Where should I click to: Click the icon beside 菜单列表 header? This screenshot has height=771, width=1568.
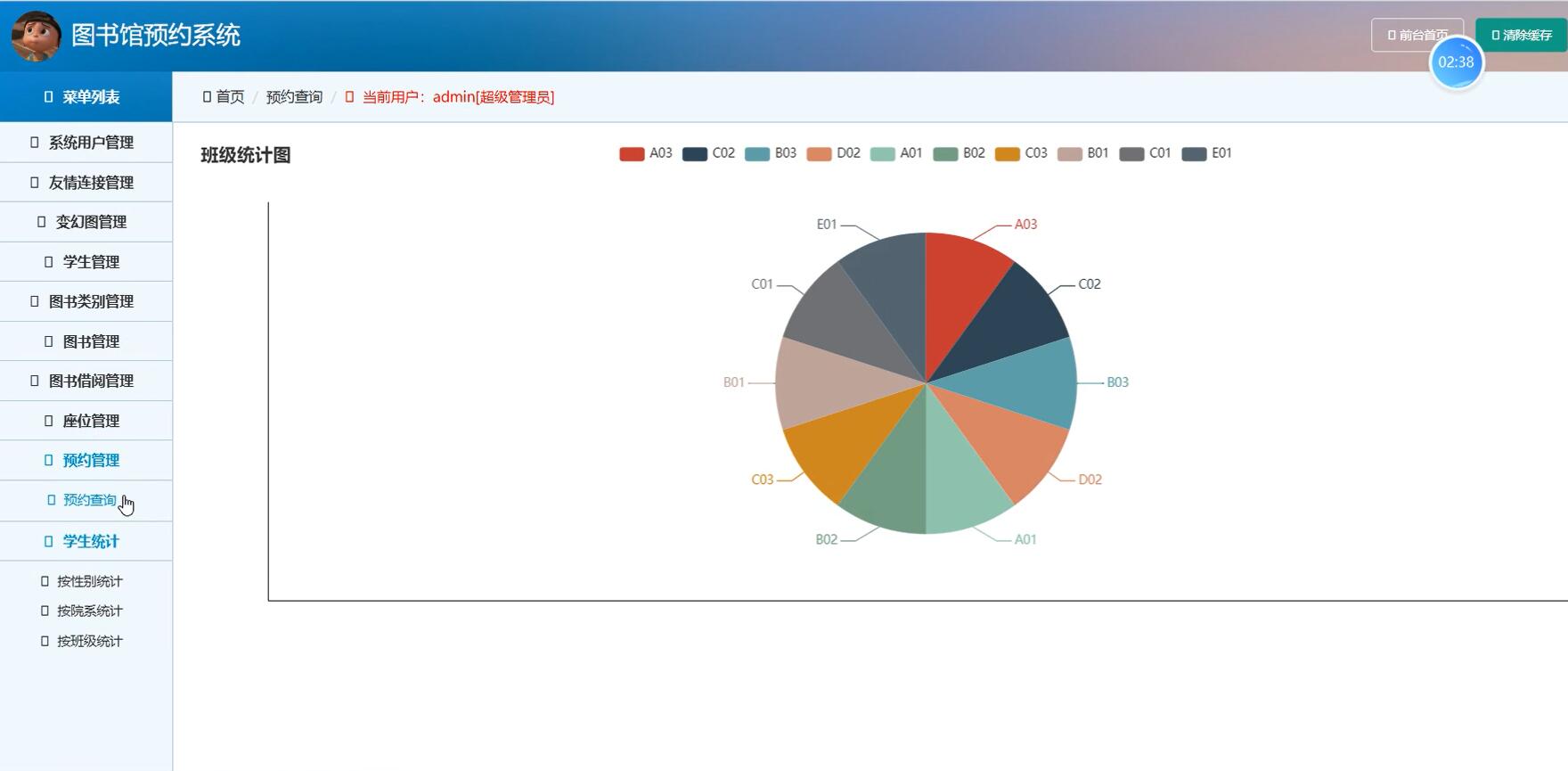pyautogui.click(x=49, y=97)
